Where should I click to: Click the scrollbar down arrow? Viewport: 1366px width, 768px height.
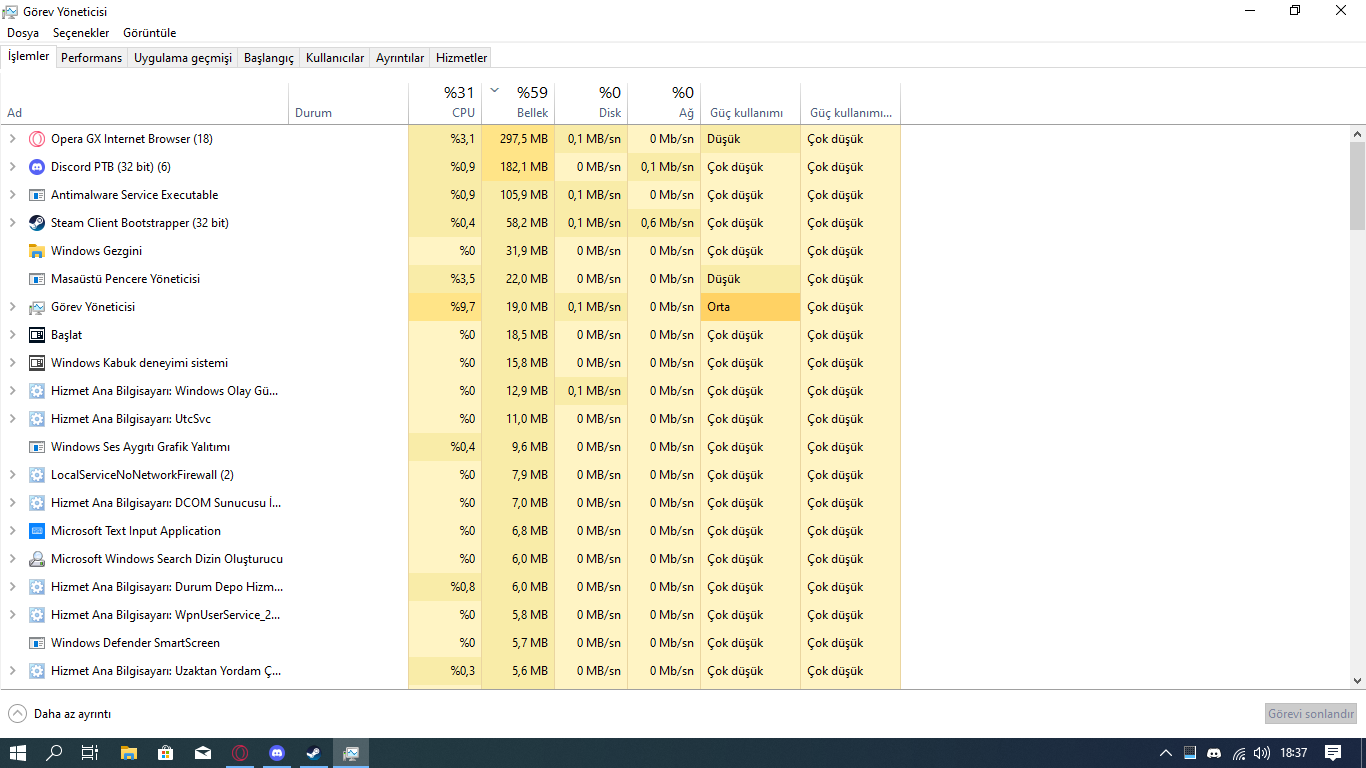tap(1357, 681)
